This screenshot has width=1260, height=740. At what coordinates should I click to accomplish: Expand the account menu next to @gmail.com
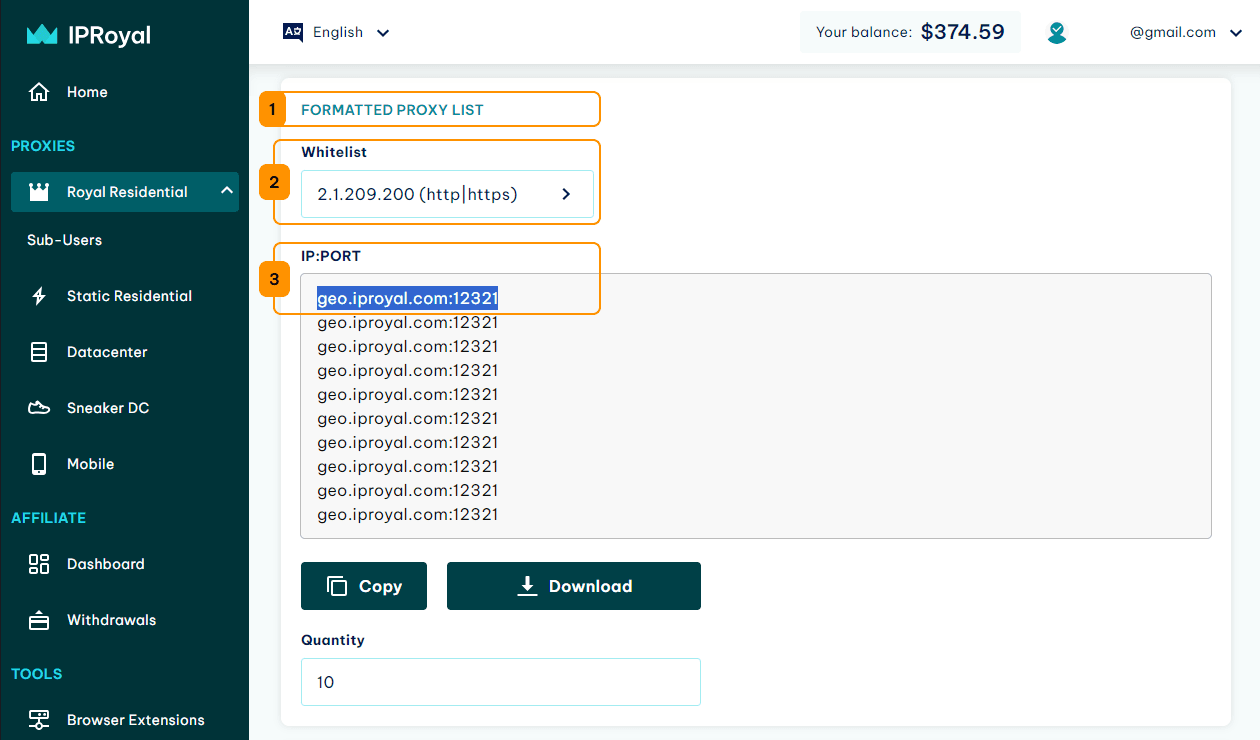tap(1236, 32)
